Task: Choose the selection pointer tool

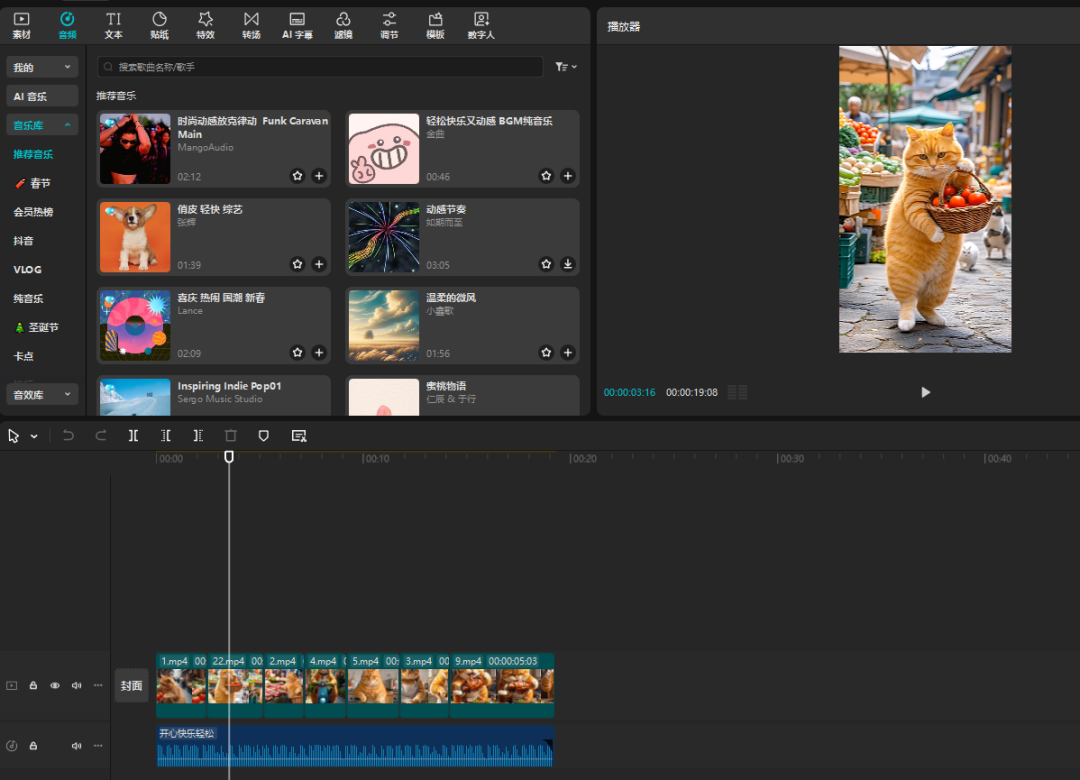Action: pyautogui.click(x=13, y=436)
